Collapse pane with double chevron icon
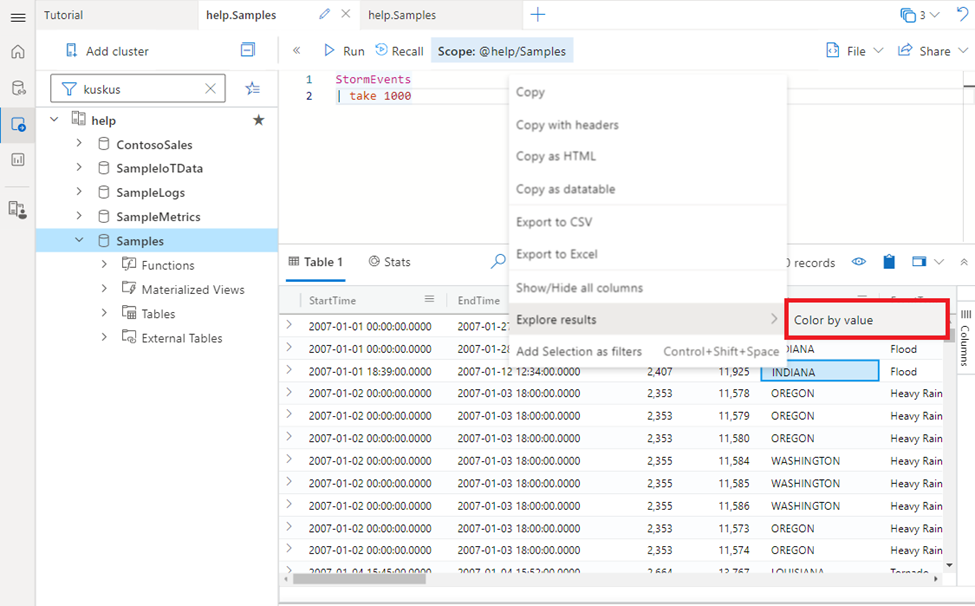 297,50
